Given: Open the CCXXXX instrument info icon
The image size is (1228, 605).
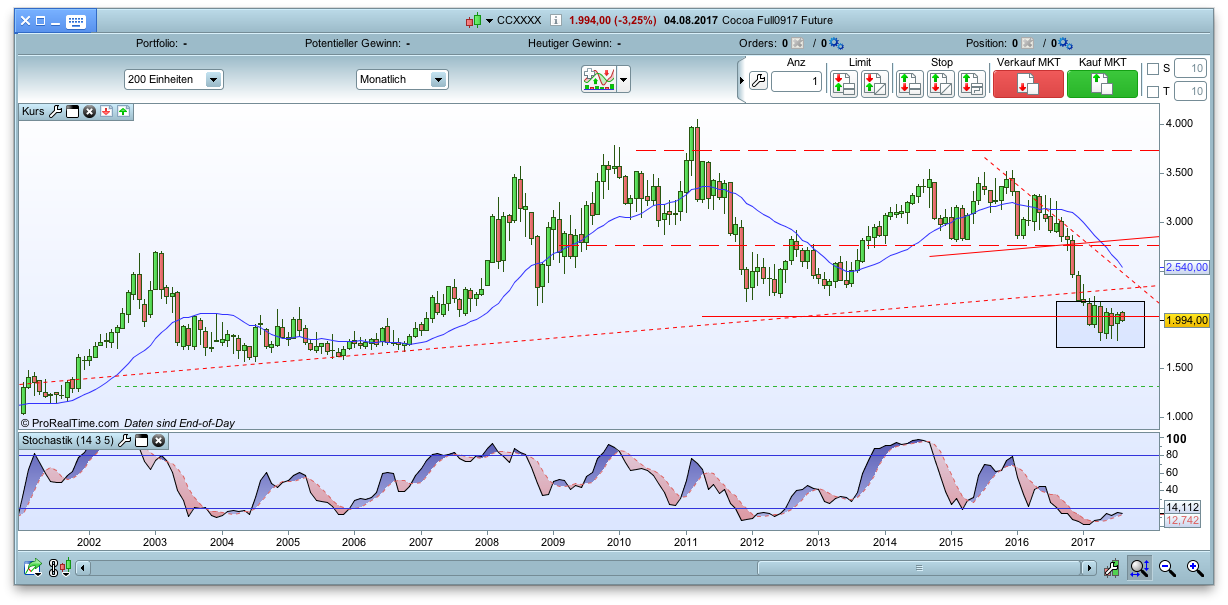Looking at the screenshot, I should (555, 20).
